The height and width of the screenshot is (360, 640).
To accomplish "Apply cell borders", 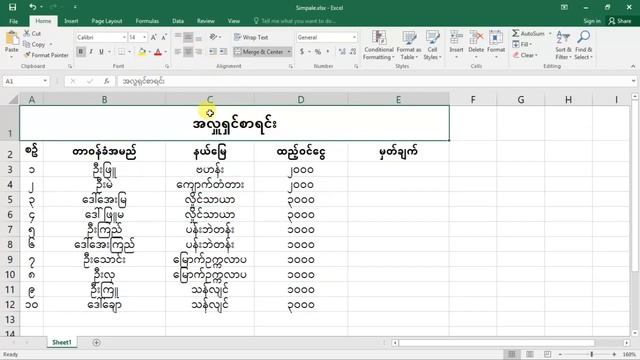I will (121, 52).
